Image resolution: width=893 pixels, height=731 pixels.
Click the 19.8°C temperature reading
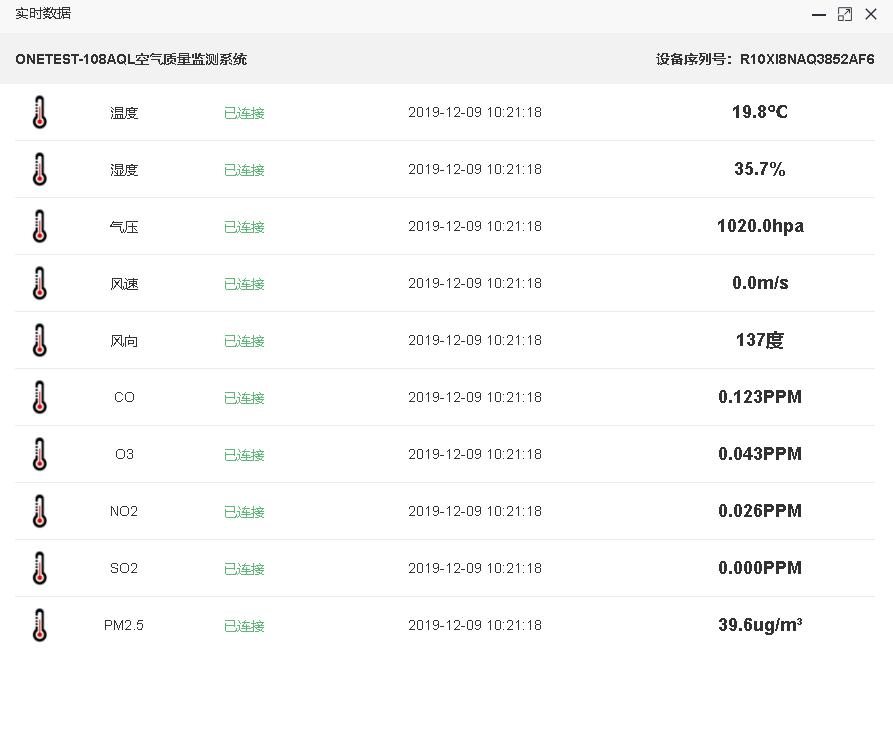[x=760, y=112]
